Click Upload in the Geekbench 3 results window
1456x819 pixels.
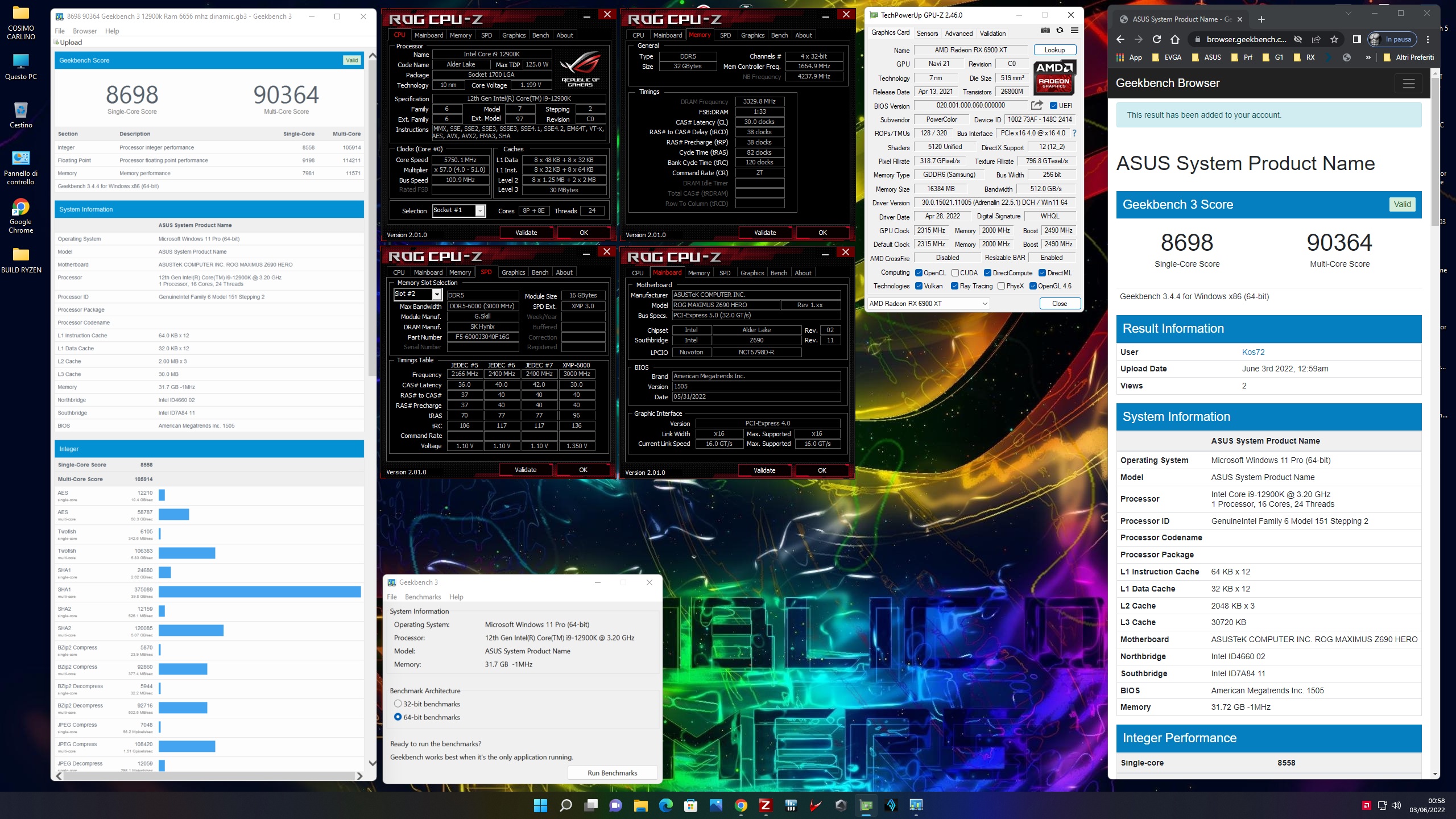pyautogui.click(x=68, y=43)
